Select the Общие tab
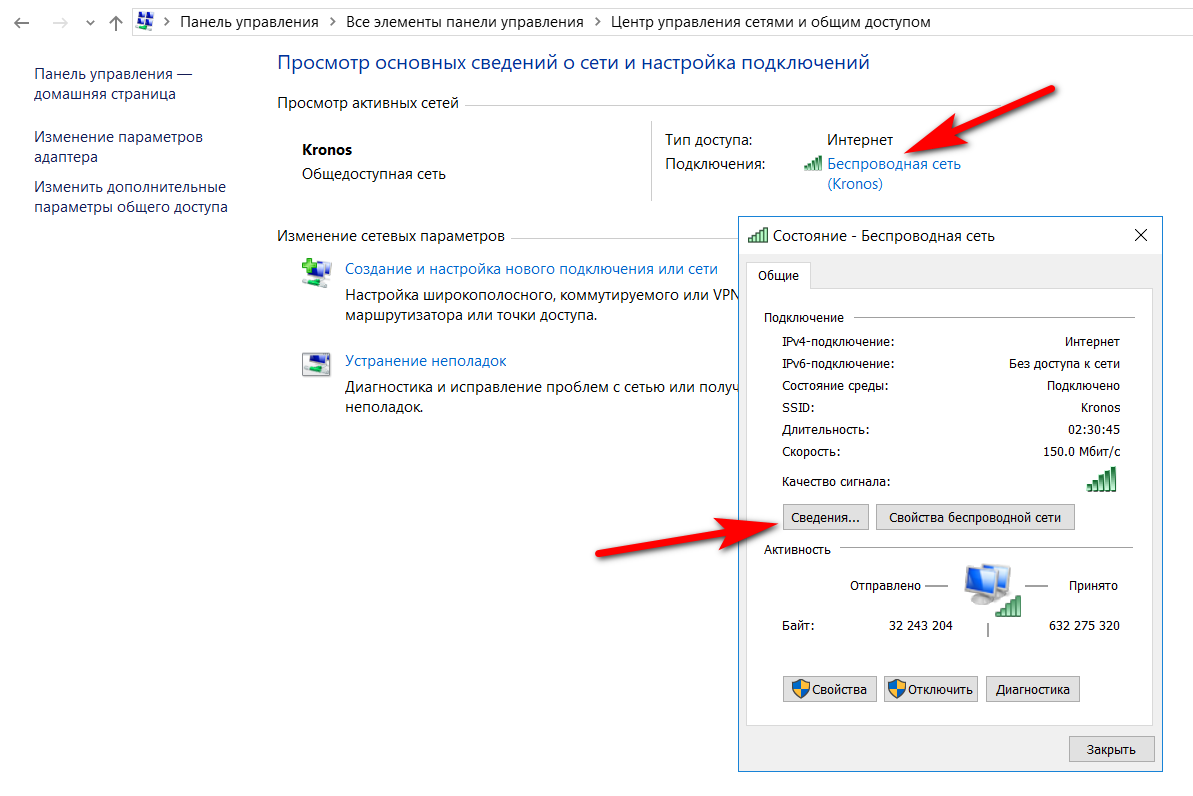1193x796 pixels. click(x=778, y=275)
